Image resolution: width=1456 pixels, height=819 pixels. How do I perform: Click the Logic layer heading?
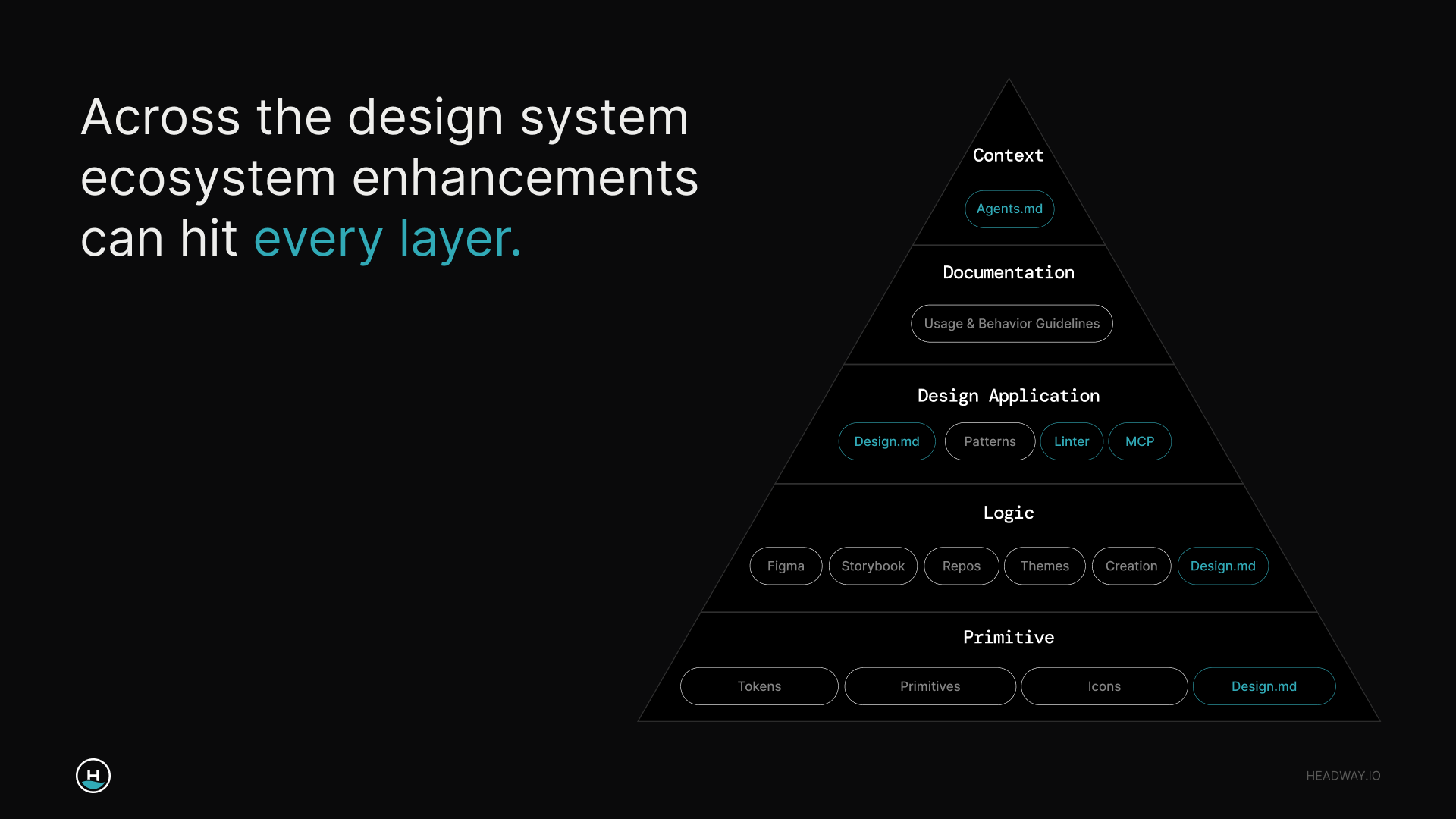[x=1009, y=513]
